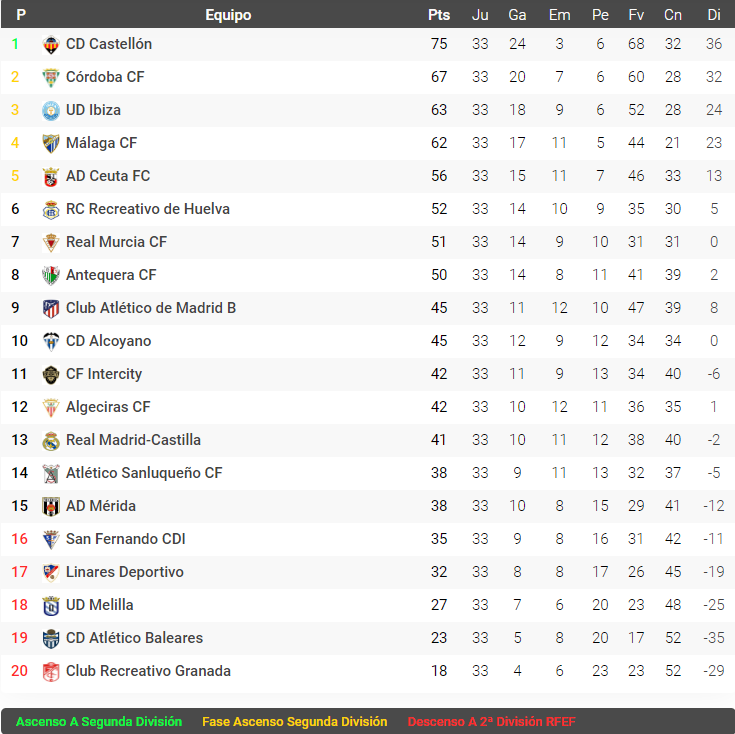Click the Real Madrid-Castilla crest icon
The image size is (735, 734).
pos(51,440)
